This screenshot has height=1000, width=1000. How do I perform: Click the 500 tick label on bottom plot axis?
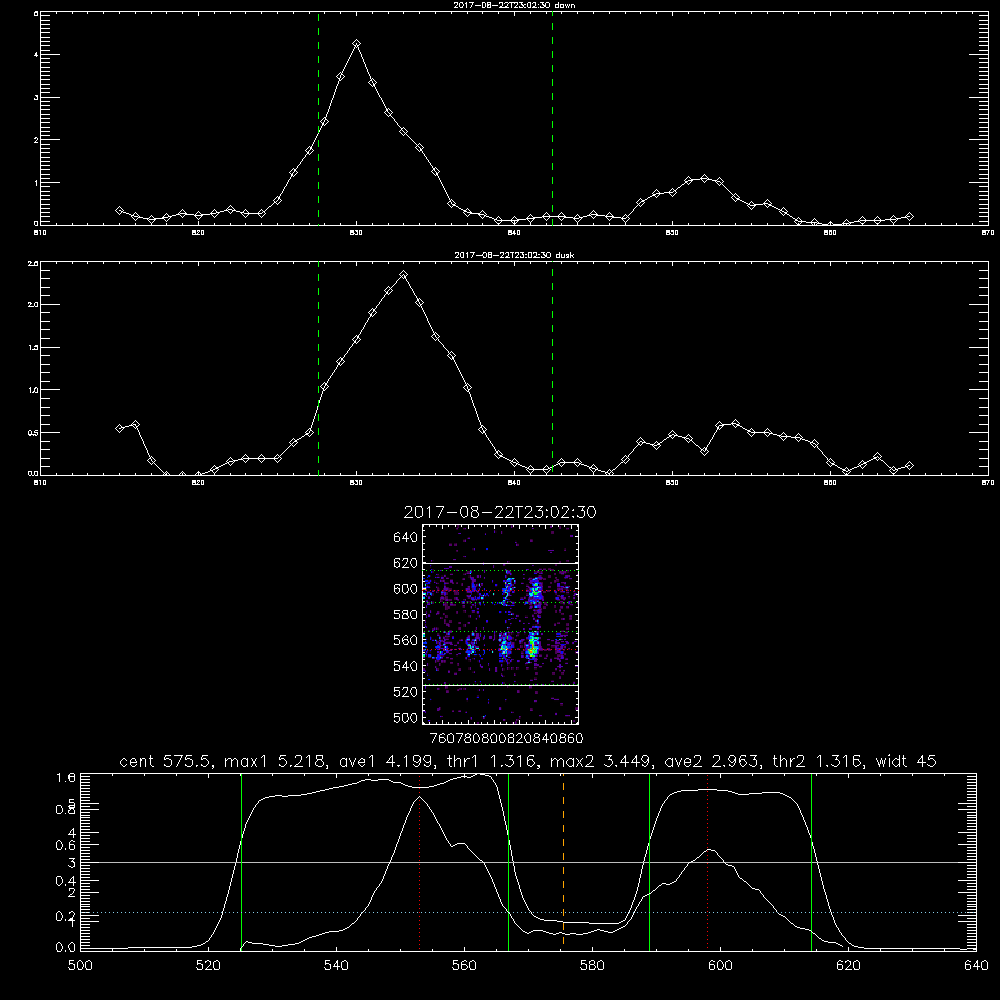click(x=80, y=966)
